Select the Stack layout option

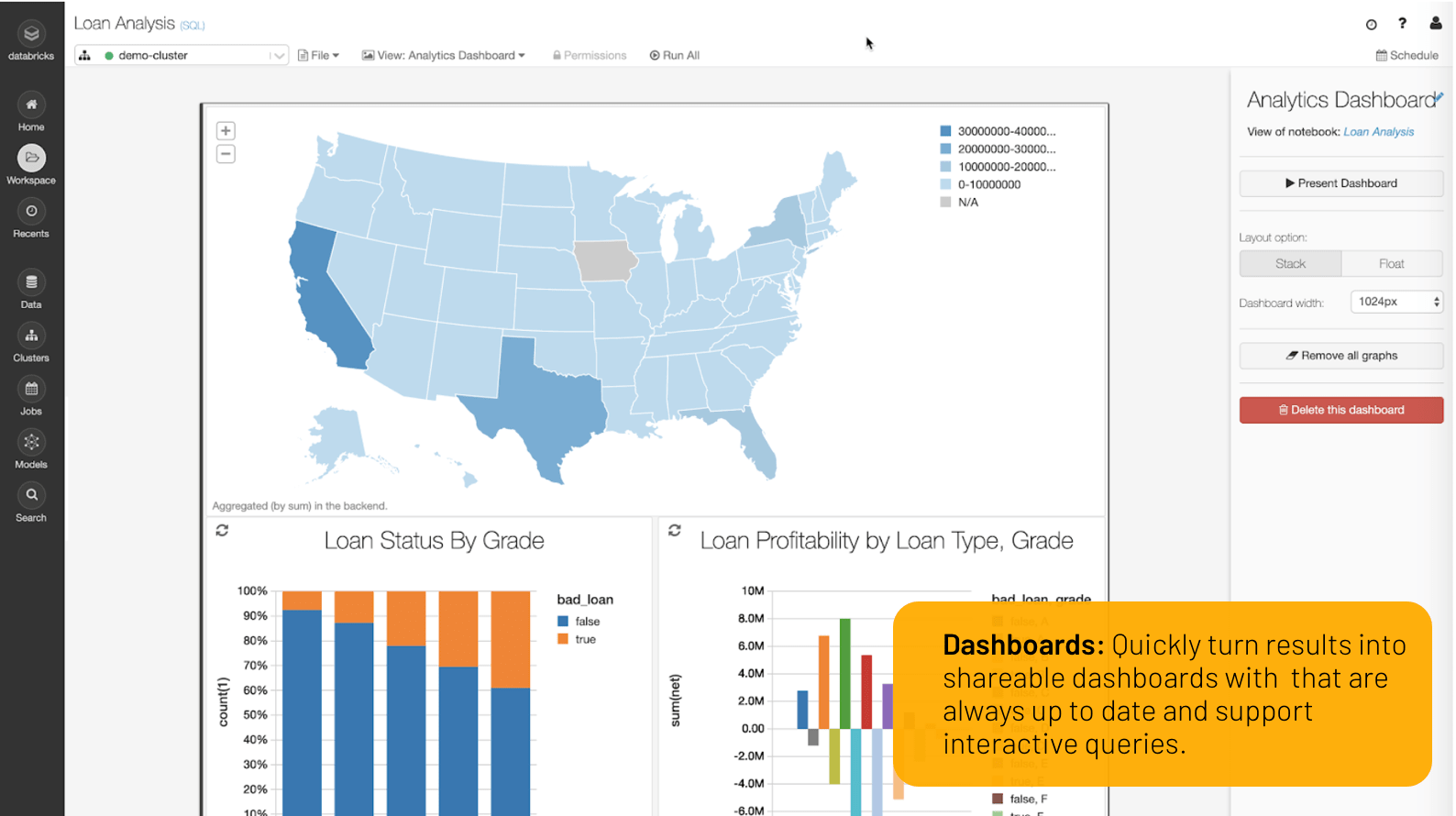pos(1290,264)
